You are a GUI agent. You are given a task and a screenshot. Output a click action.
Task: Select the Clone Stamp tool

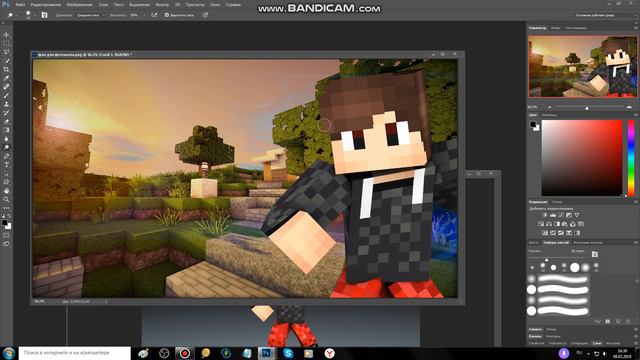coord(6,104)
